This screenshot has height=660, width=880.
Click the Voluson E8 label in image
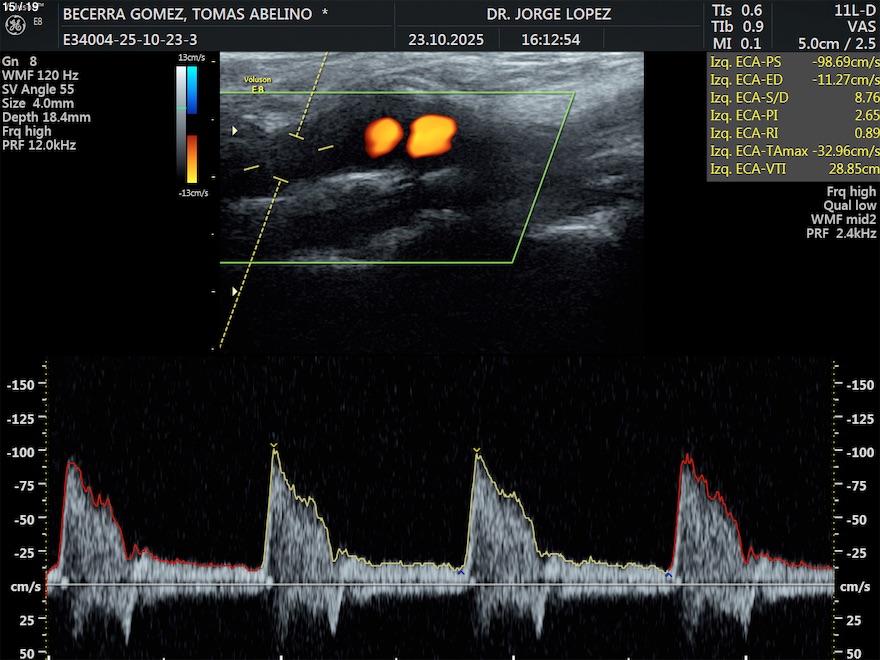tap(258, 83)
